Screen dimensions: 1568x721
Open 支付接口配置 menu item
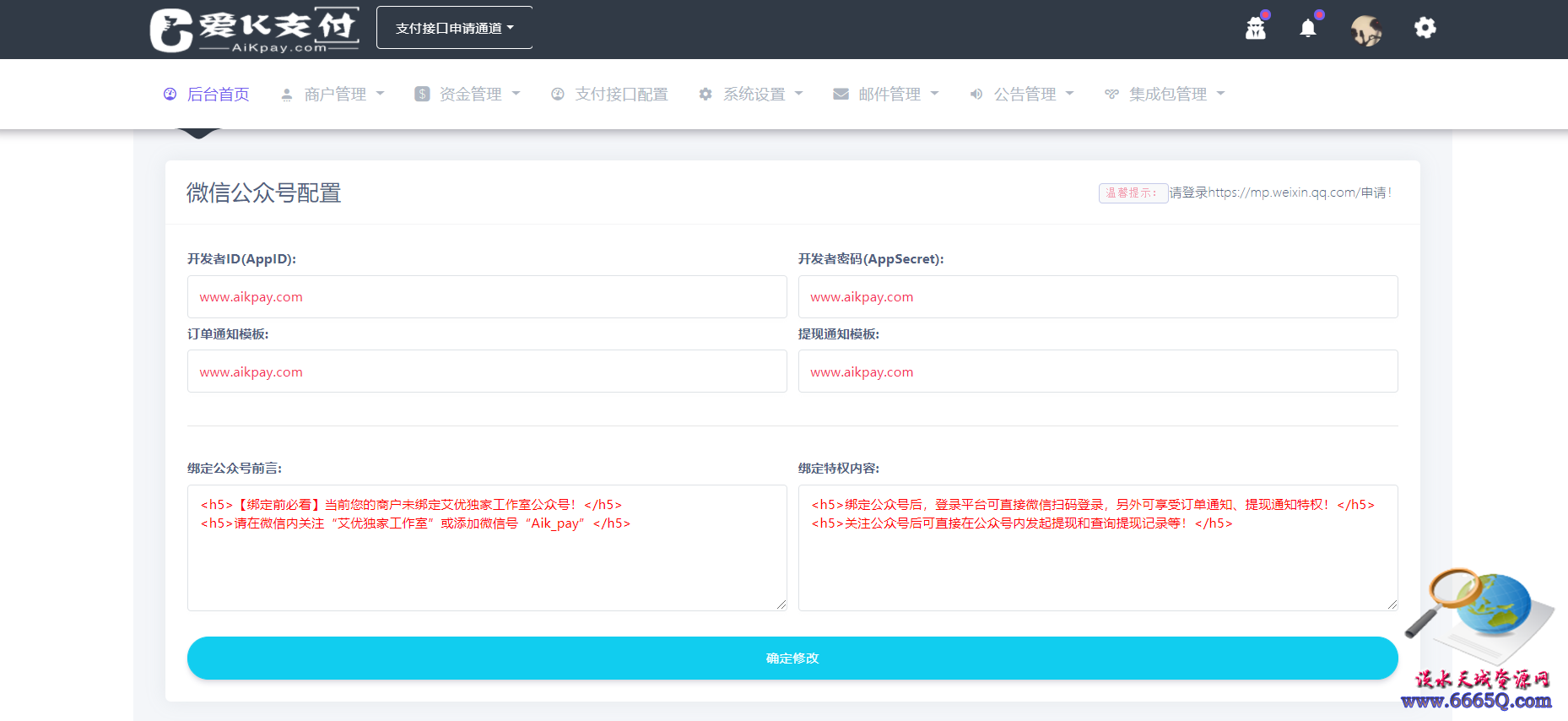pos(609,94)
